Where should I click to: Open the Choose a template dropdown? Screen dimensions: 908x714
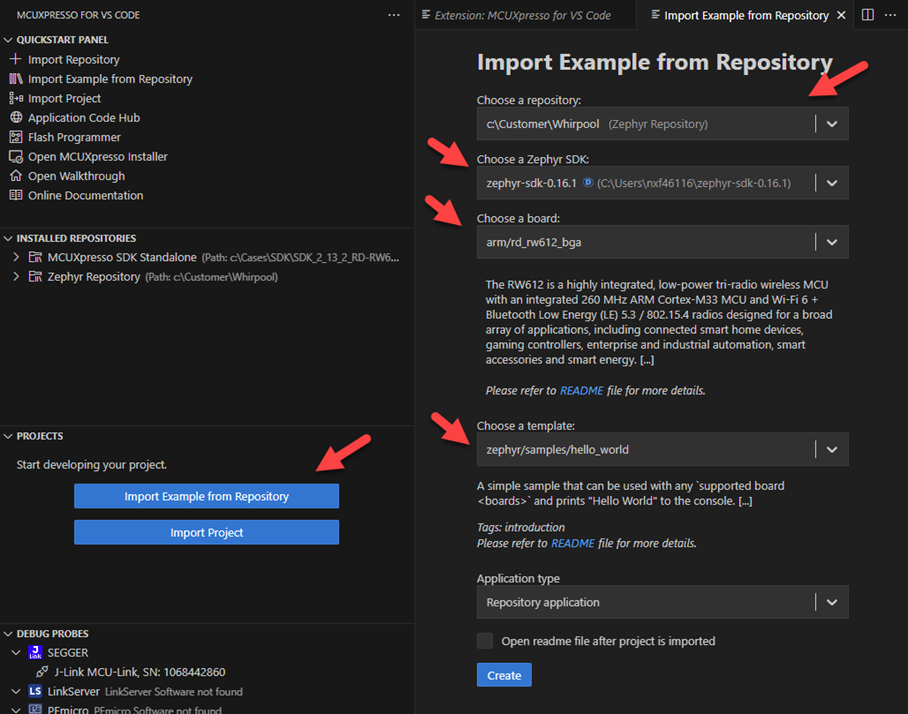[831, 450]
